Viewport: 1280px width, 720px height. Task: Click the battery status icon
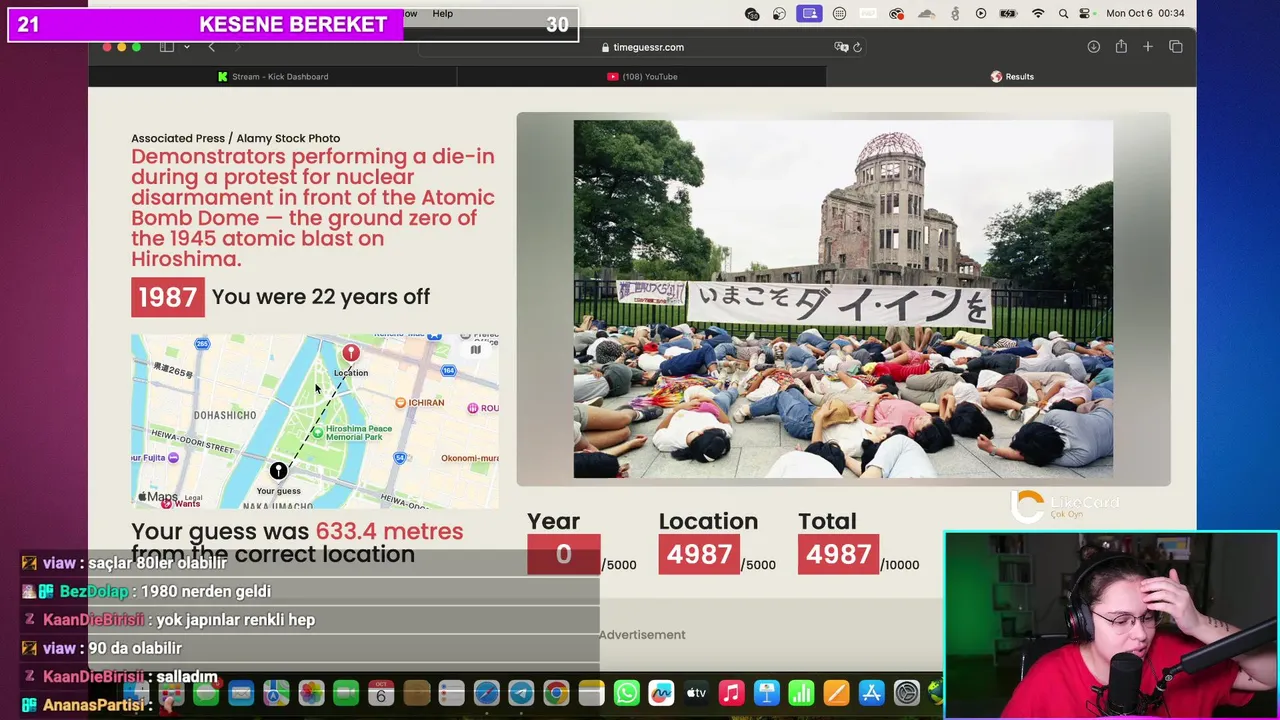1009,13
